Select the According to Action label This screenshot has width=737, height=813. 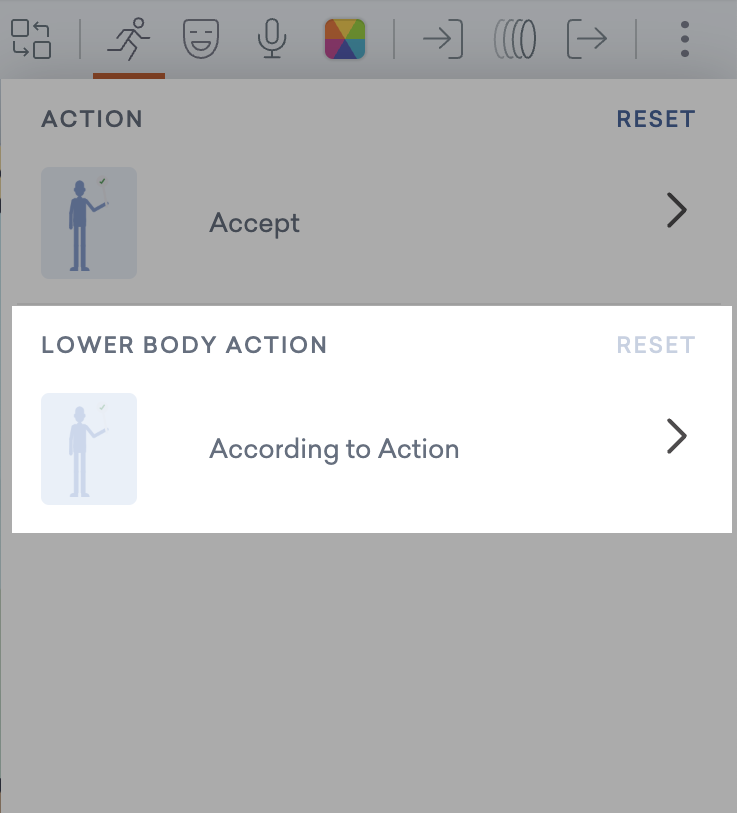(x=334, y=448)
